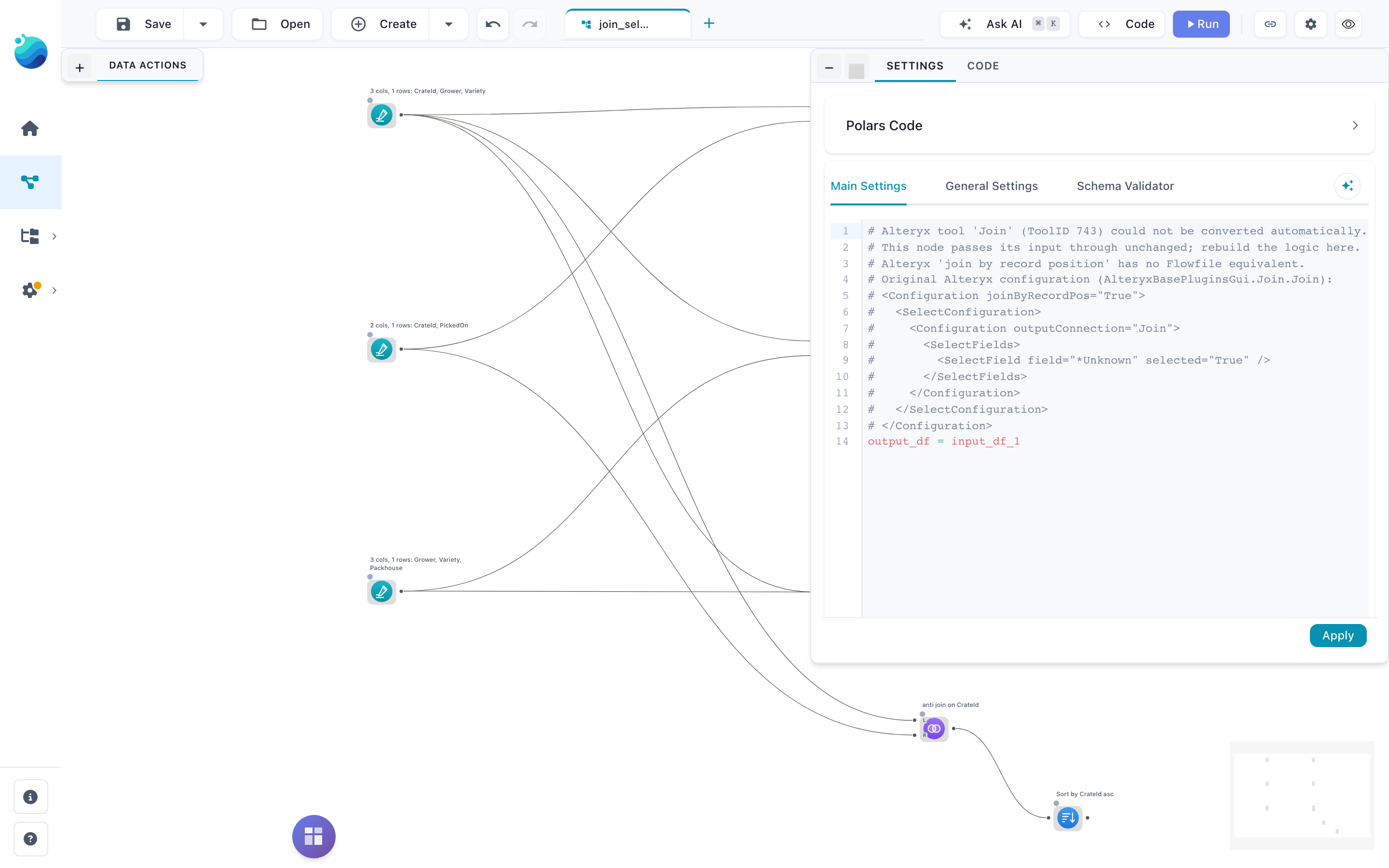This screenshot has width=1389, height=868.
Task: Select the Grower, Variety, Packhouse input node
Action: click(x=381, y=591)
